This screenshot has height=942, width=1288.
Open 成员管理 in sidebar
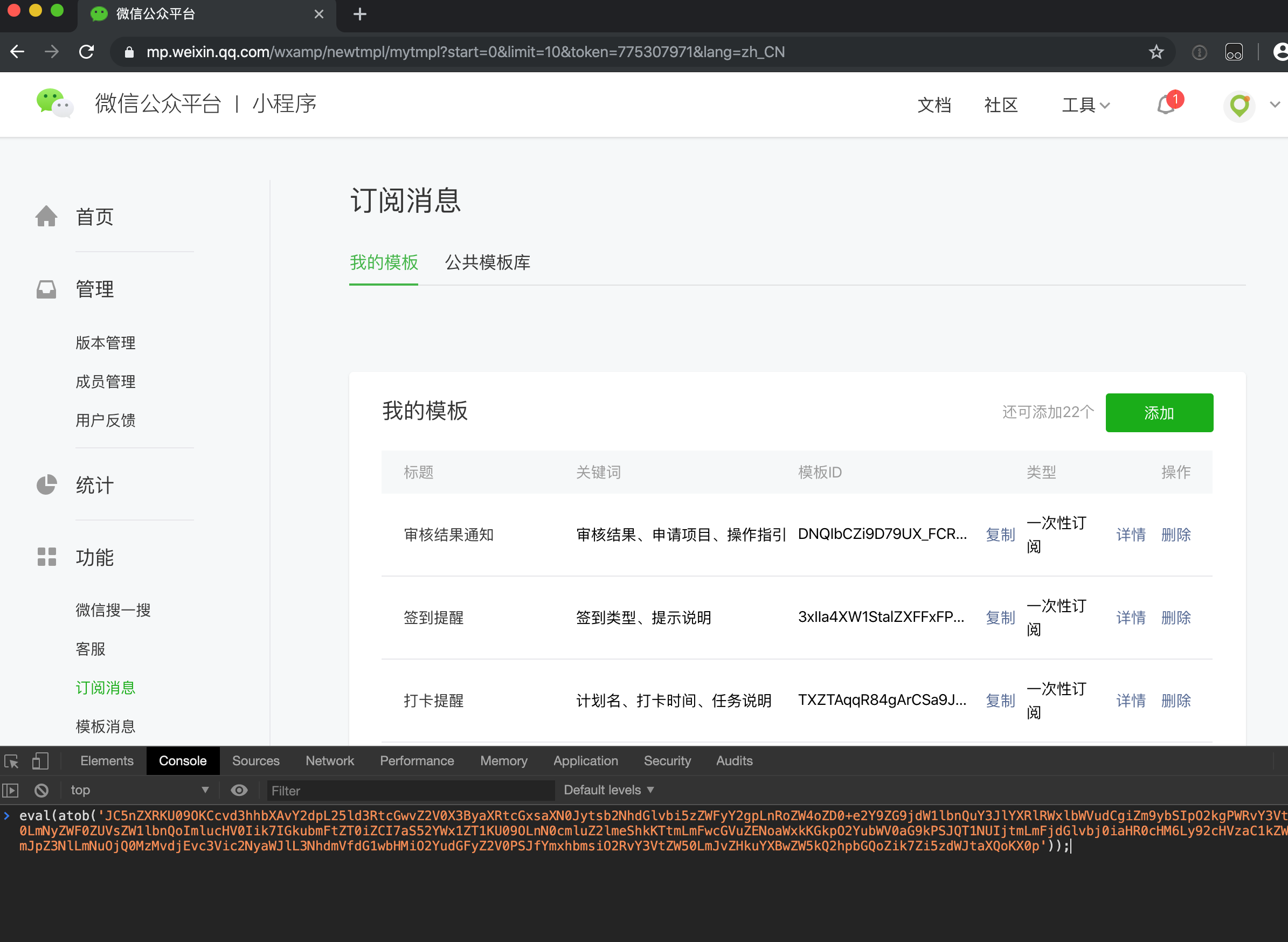coord(106,382)
